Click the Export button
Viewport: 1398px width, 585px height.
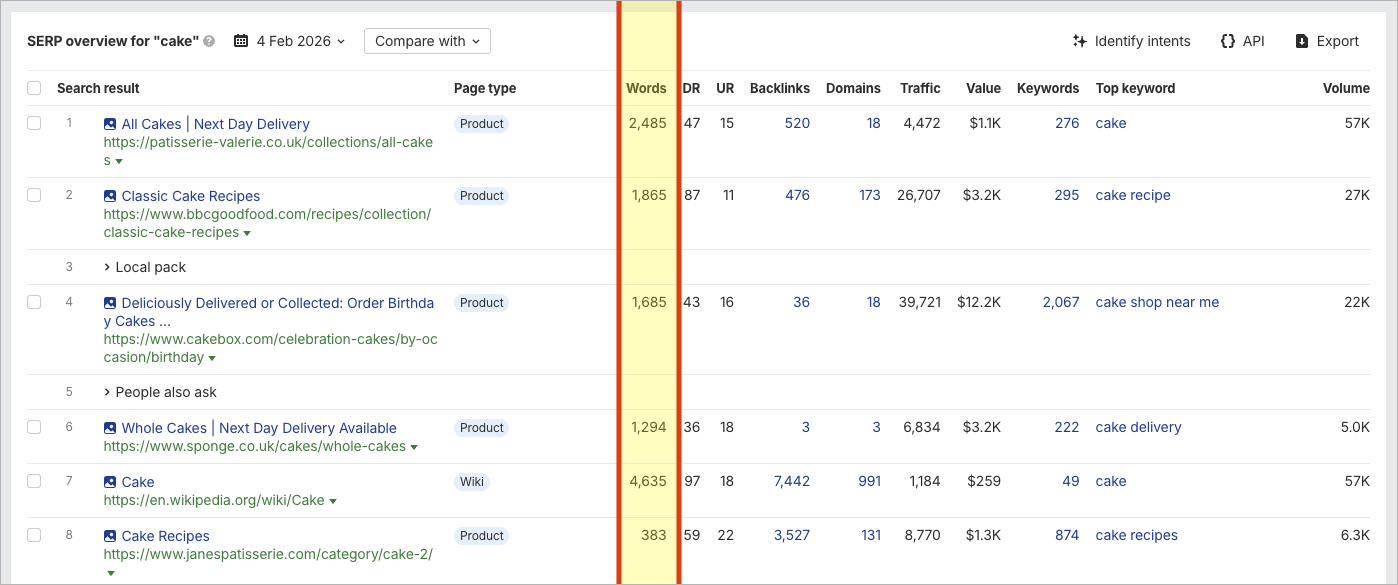coord(1326,41)
